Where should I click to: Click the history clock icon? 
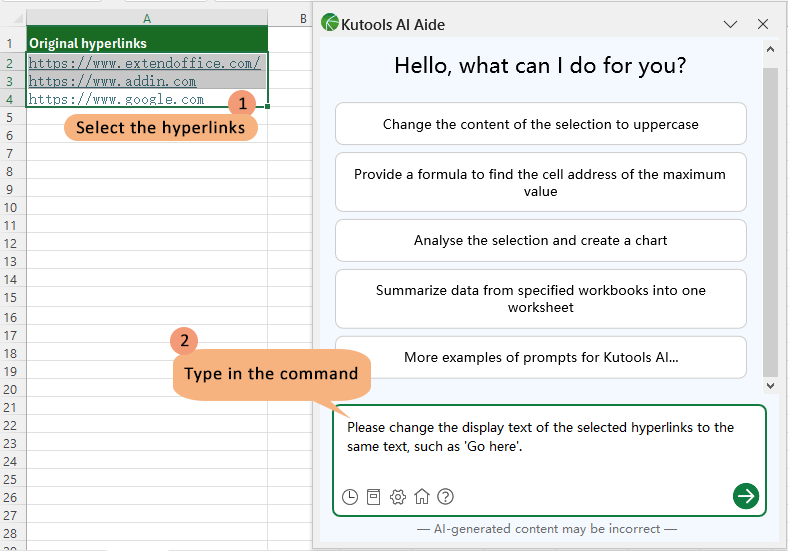pos(350,496)
